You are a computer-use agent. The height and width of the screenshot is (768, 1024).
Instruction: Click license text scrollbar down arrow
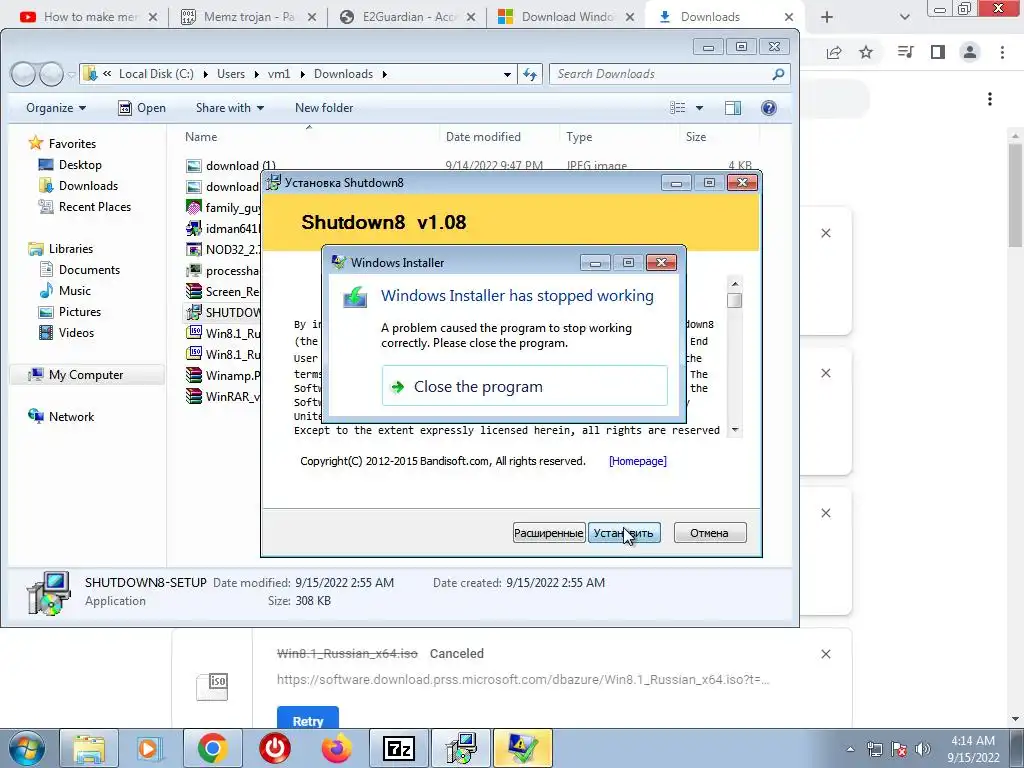coord(735,430)
